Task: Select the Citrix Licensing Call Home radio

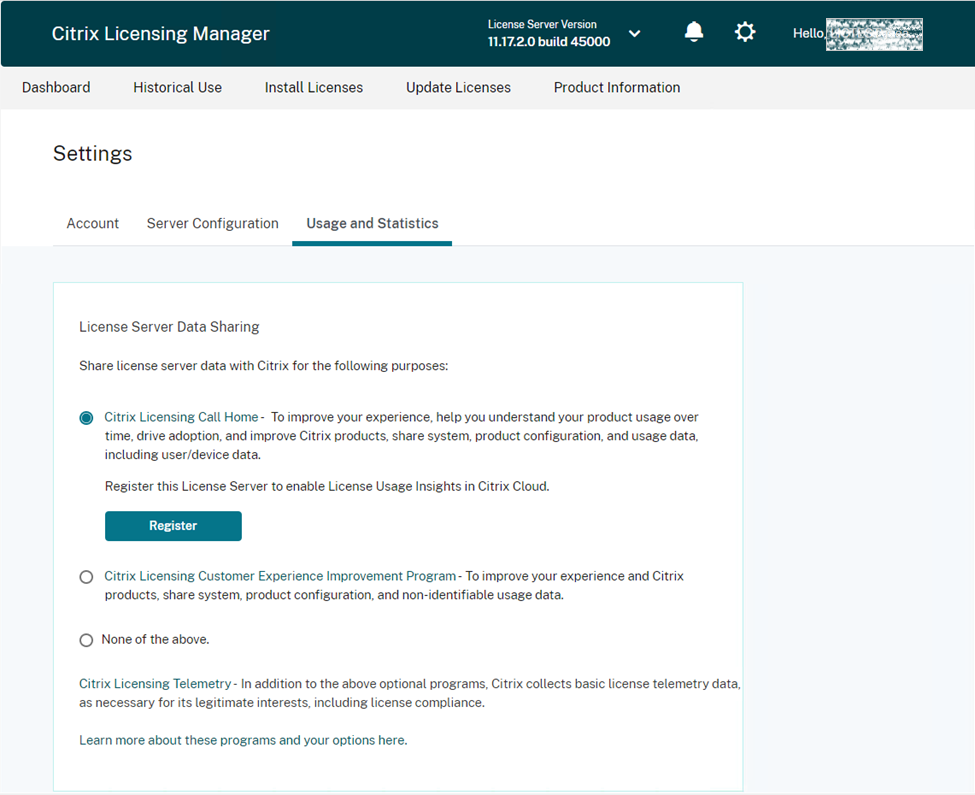Action: coord(86,418)
